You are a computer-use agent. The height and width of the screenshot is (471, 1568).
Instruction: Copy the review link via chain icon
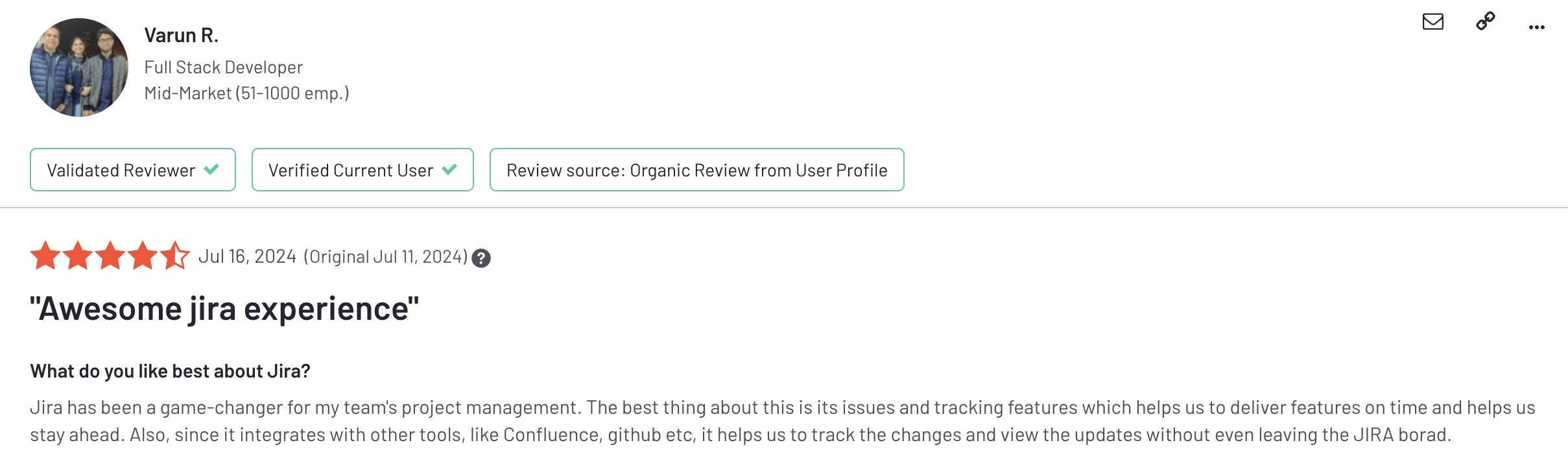tap(1485, 21)
